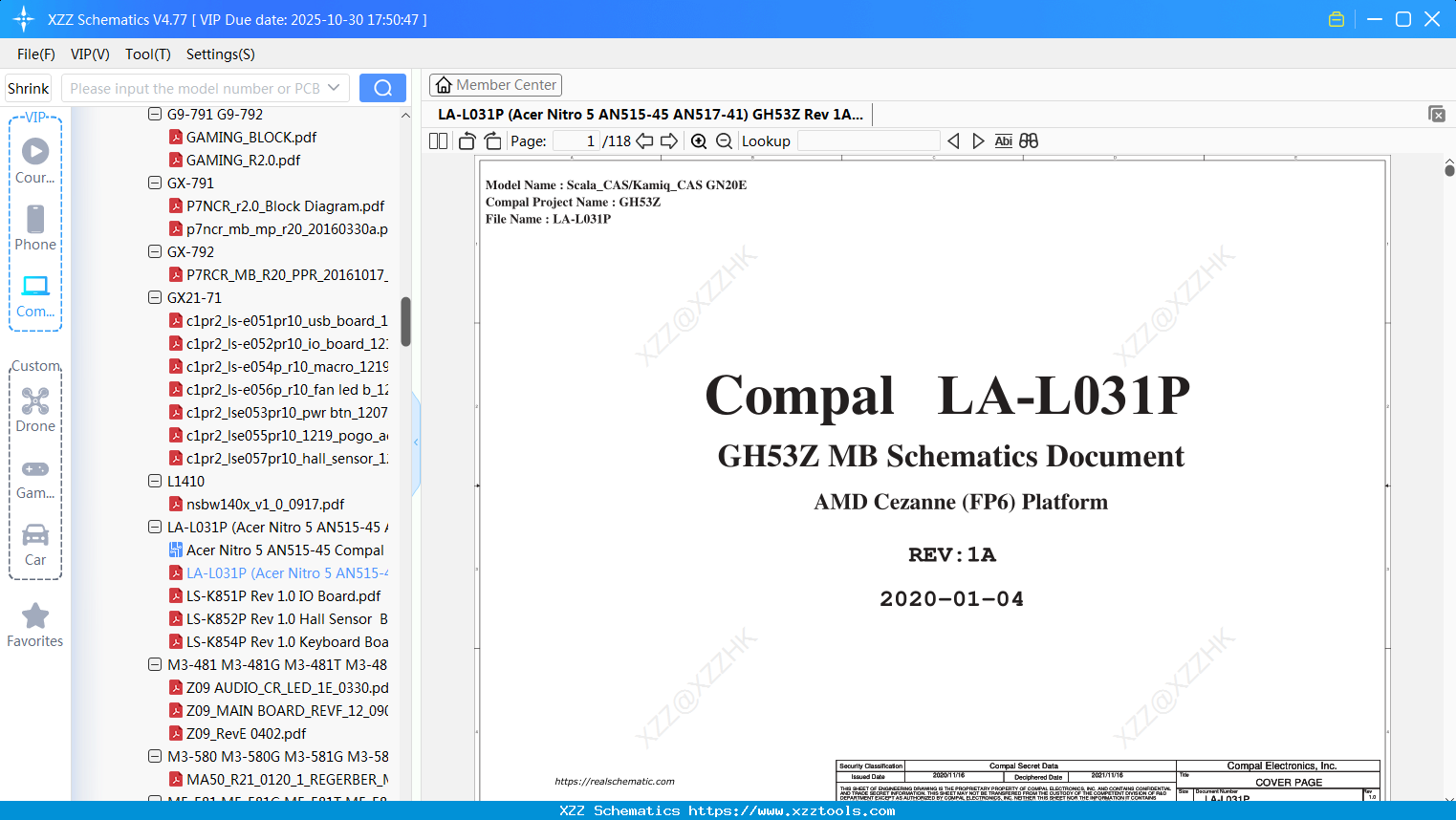This screenshot has width=1456, height=820.
Task: Open the VIP(V) menu
Action: click(90, 54)
